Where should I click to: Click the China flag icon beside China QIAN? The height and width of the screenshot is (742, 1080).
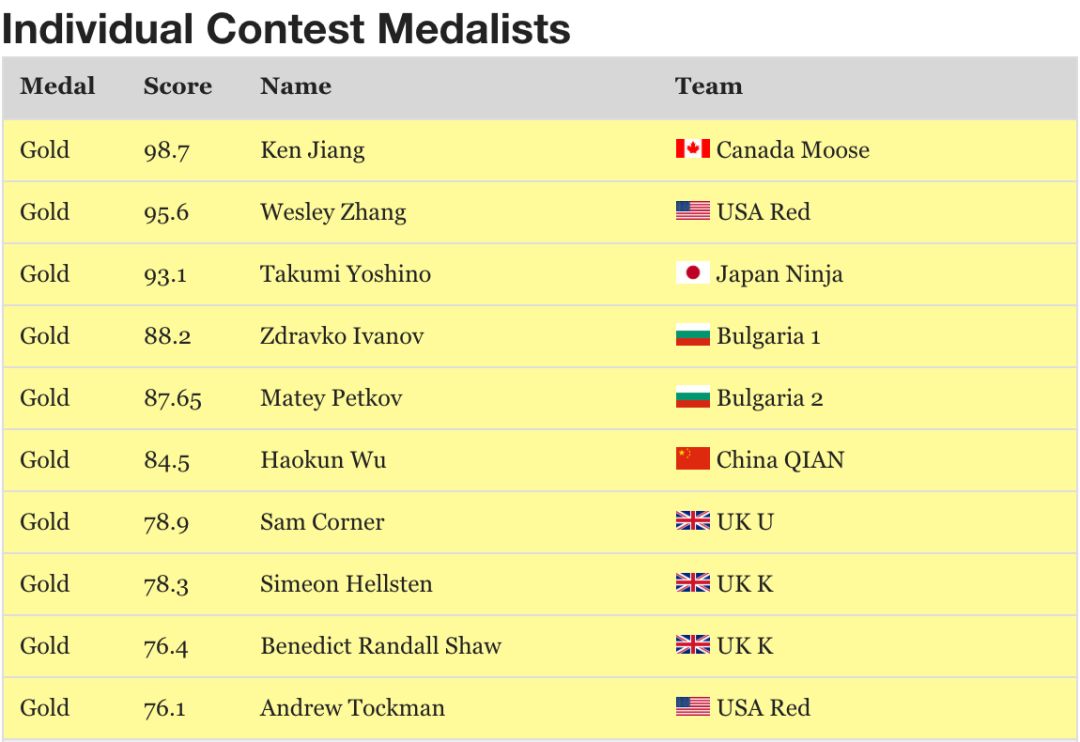point(692,459)
